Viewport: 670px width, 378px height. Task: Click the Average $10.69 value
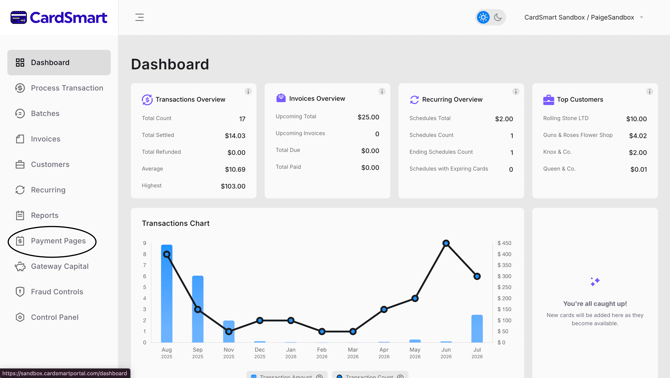pos(235,170)
